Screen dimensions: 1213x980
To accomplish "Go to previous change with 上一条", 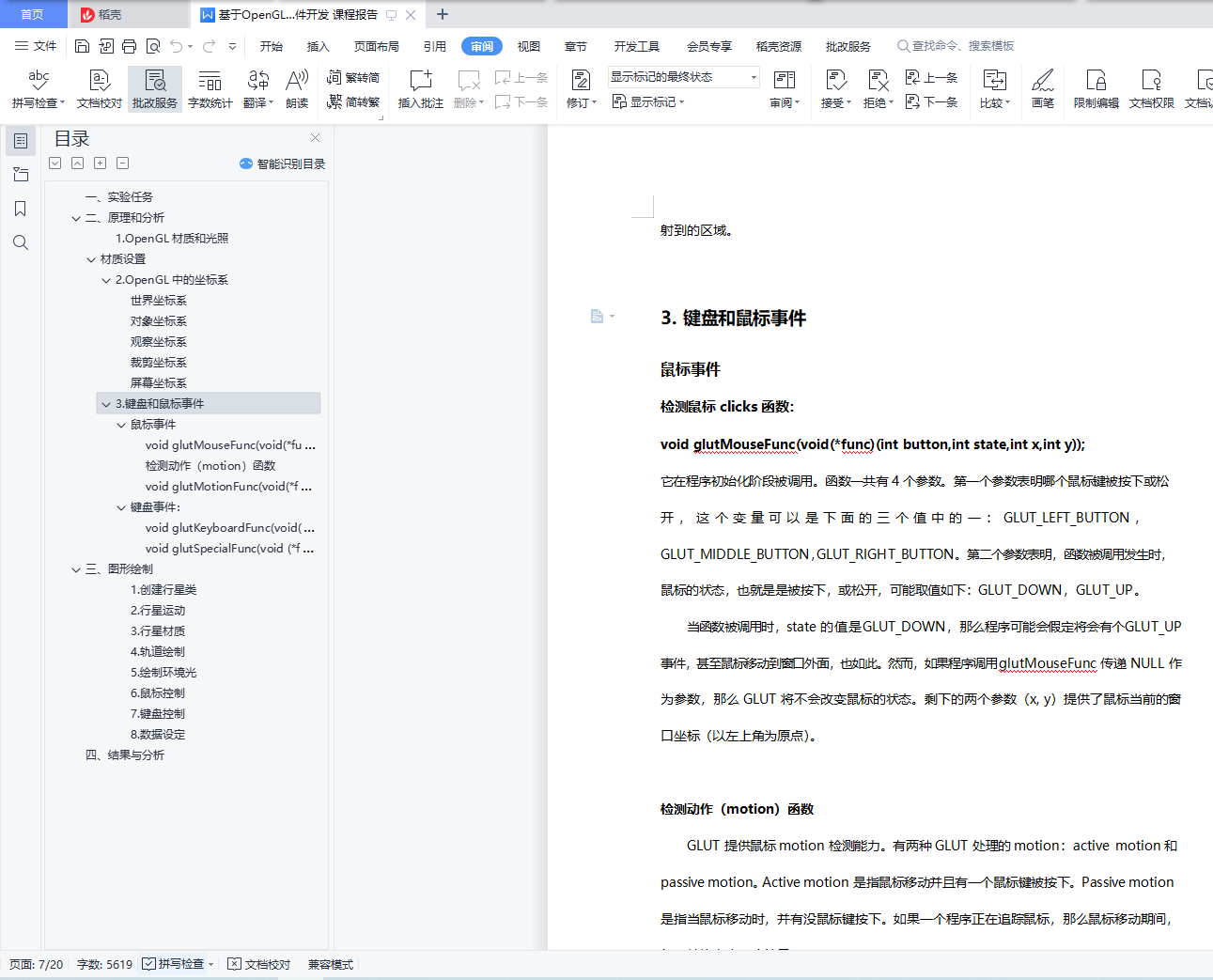I will click(932, 77).
